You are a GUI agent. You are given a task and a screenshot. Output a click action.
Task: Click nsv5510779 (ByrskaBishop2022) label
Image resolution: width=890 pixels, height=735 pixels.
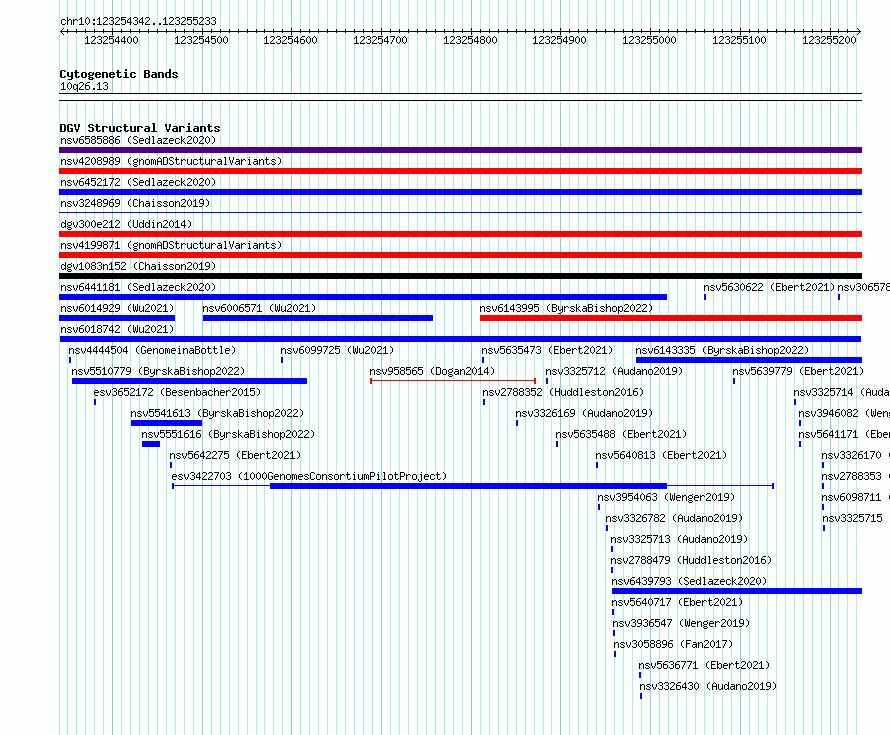click(158, 371)
